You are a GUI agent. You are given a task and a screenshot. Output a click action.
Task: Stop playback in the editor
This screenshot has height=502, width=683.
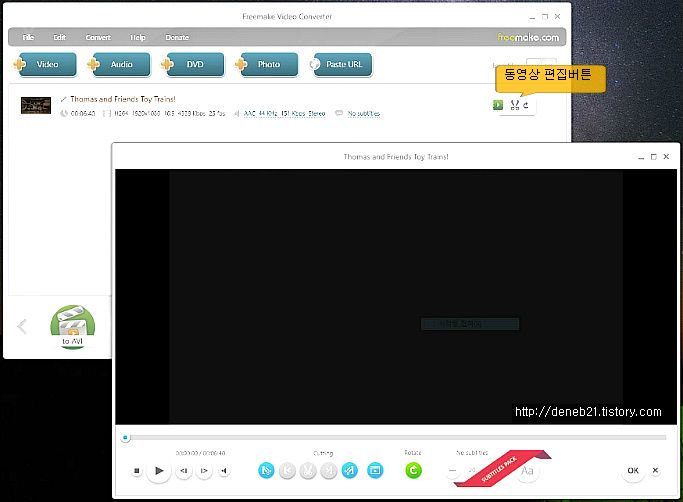click(137, 471)
